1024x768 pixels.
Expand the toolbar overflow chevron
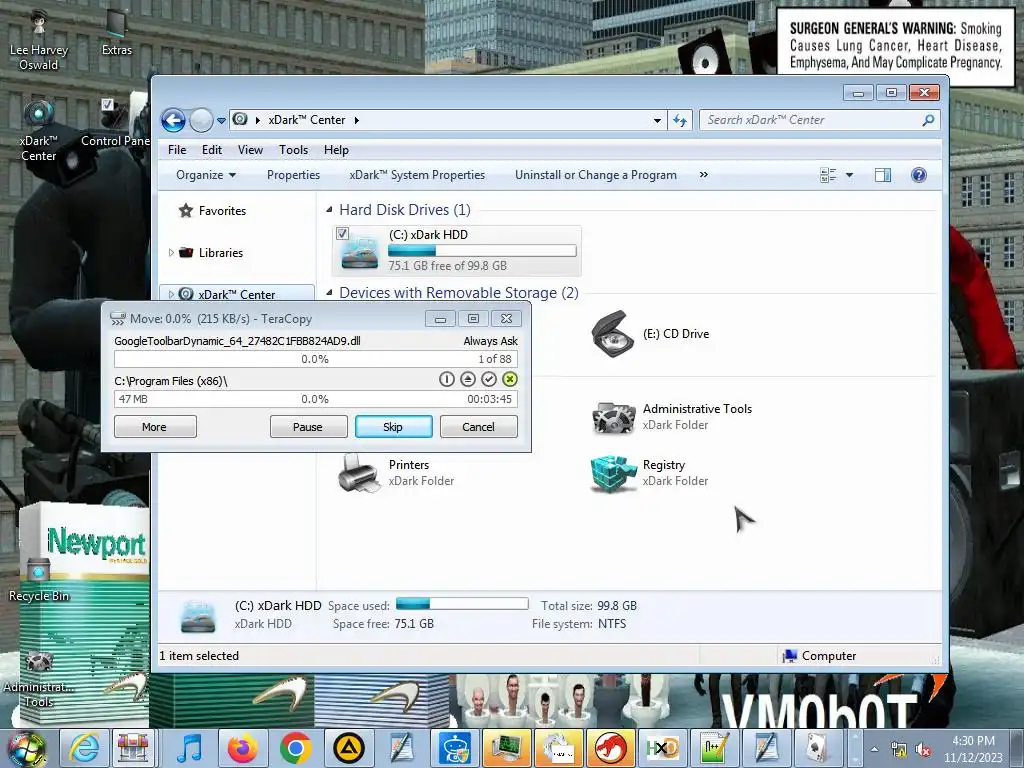coord(703,174)
